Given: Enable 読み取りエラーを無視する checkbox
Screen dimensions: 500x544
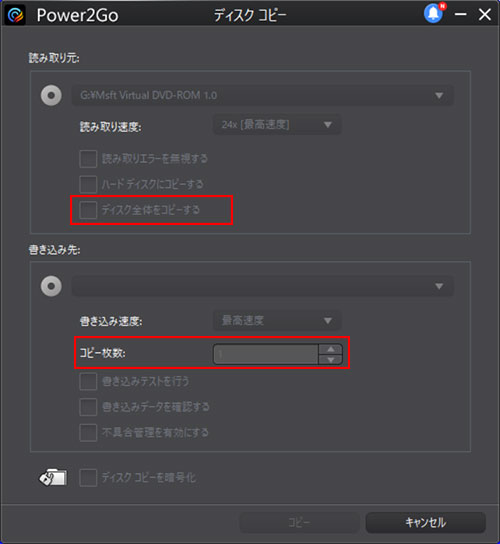Looking at the screenshot, I should coord(88,159).
